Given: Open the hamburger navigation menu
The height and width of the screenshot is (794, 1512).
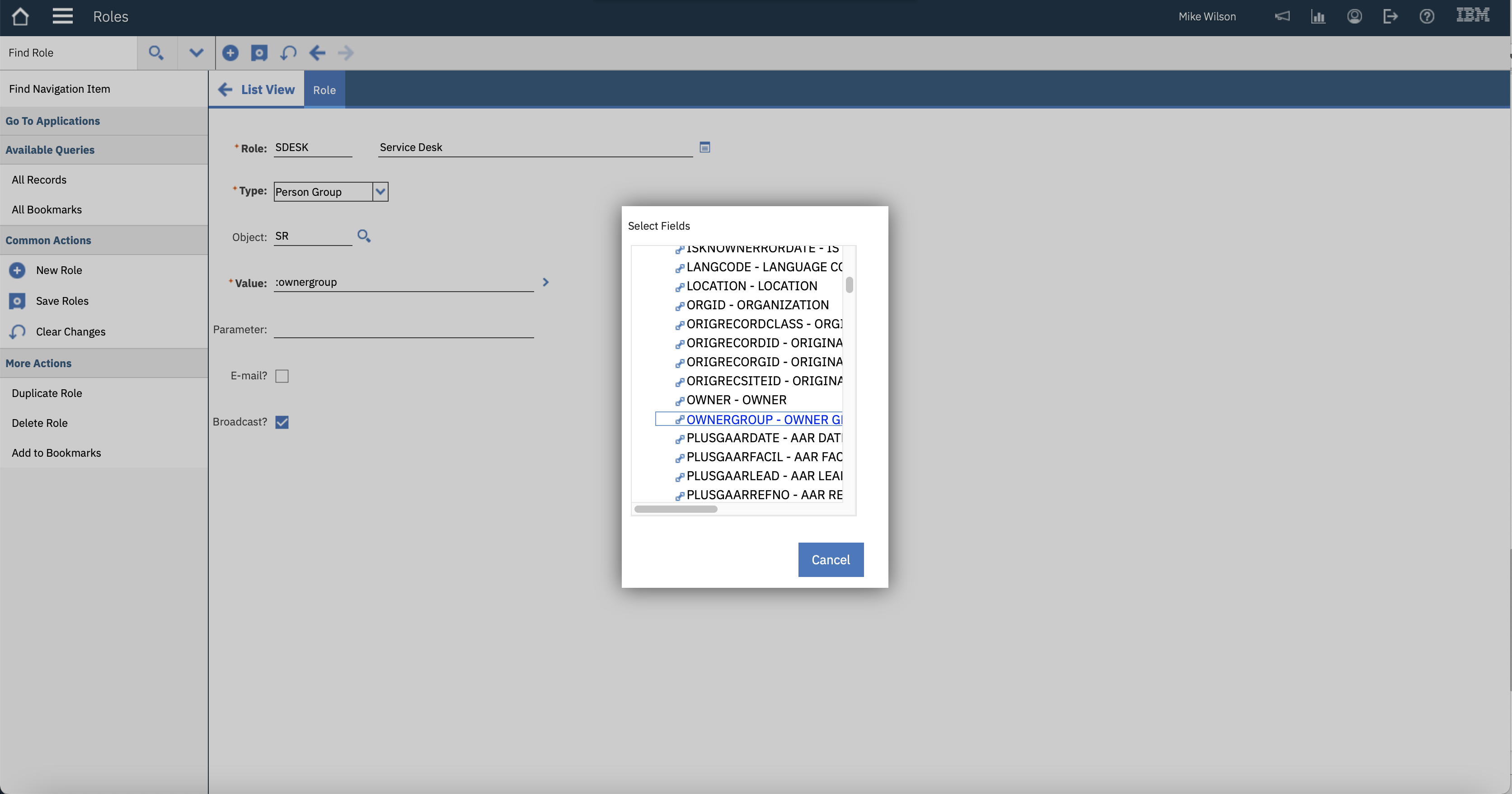Looking at the screenshot, I should click(62, 16).
